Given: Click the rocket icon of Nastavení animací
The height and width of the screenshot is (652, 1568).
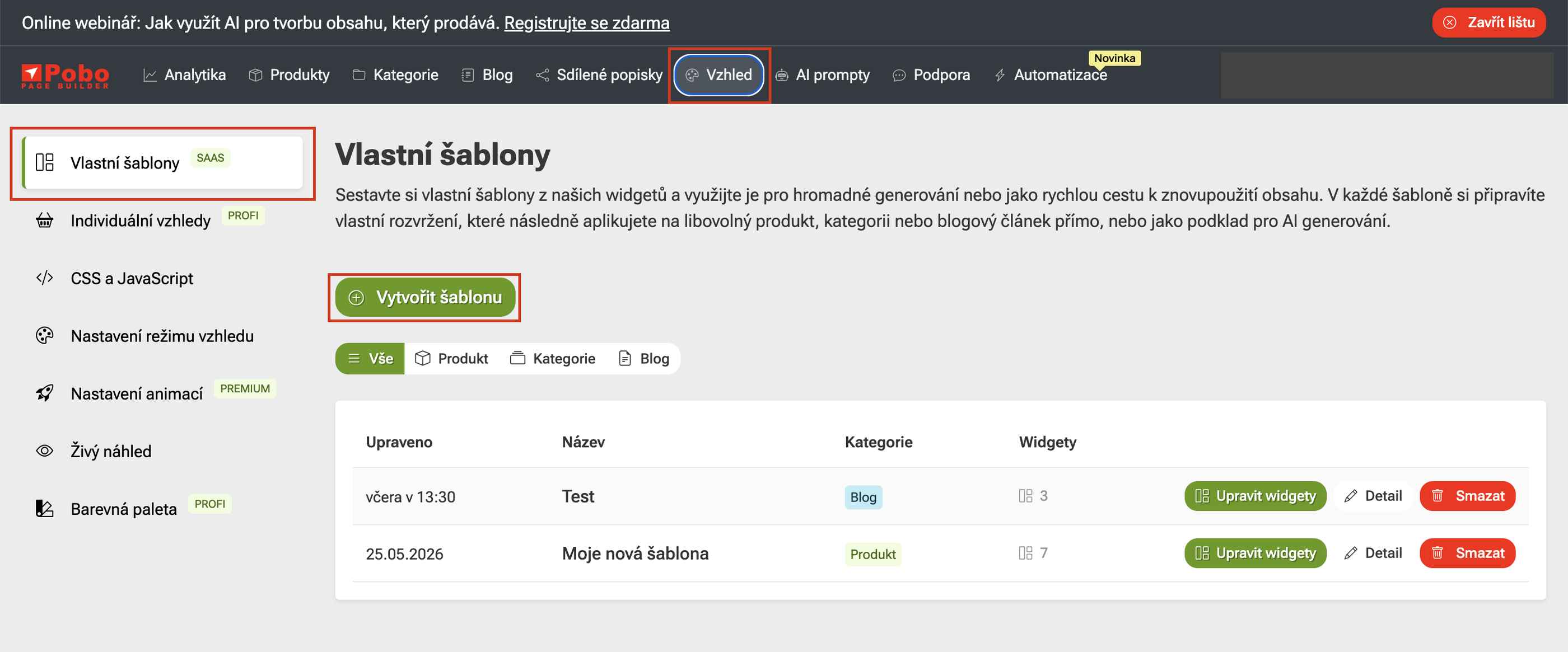Looking at the screenshot, I should click(44, 393).
